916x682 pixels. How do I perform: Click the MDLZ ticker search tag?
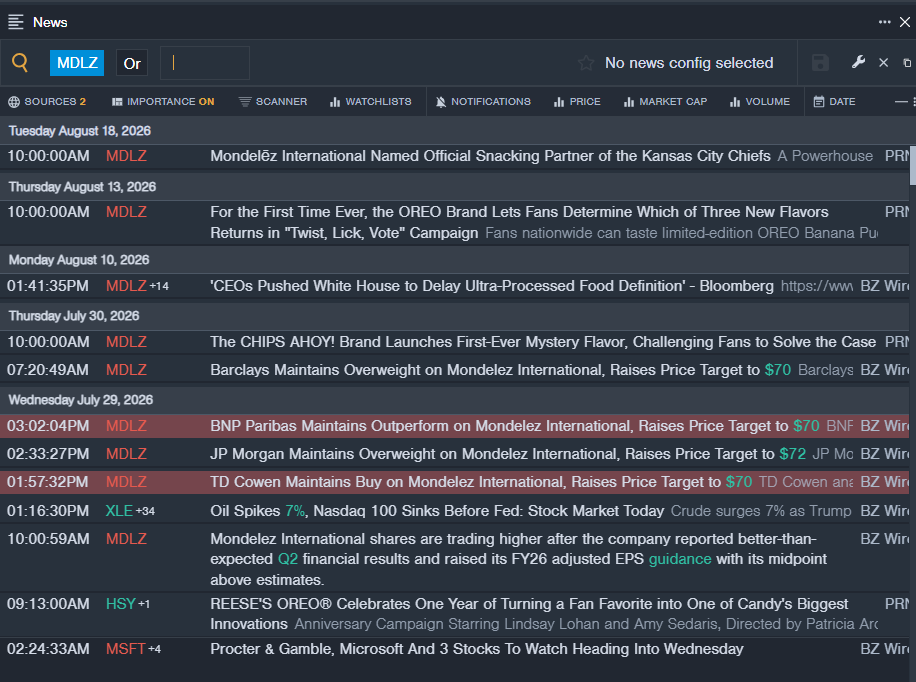(x=77, y=63)
